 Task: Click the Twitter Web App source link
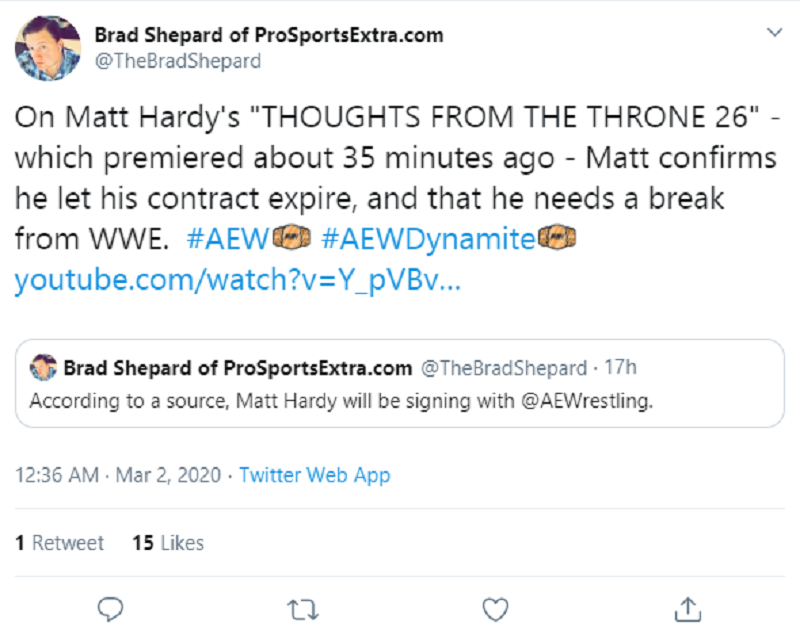coord(315,475)
